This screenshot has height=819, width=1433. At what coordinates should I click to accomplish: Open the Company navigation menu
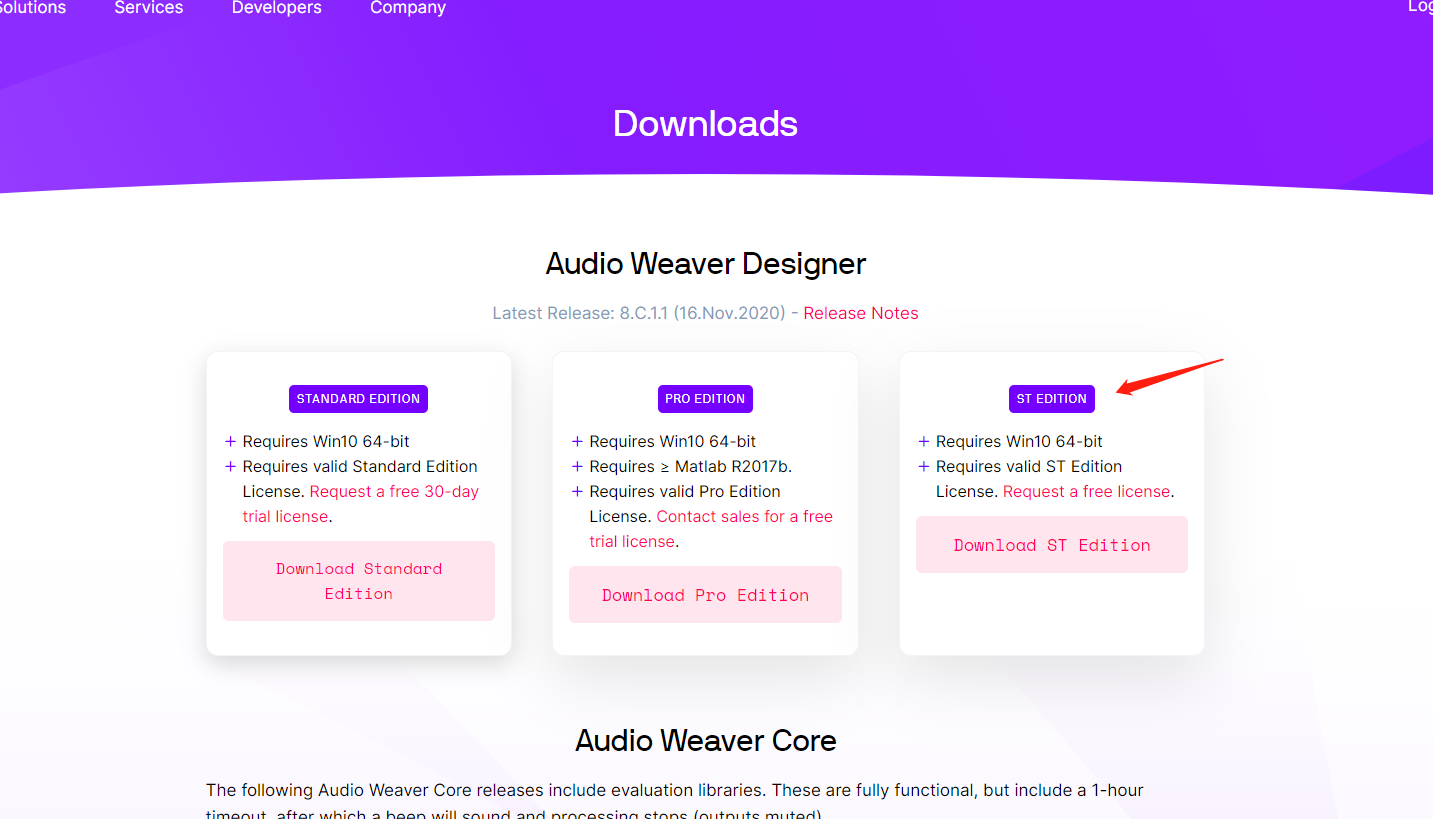[408, 8]
